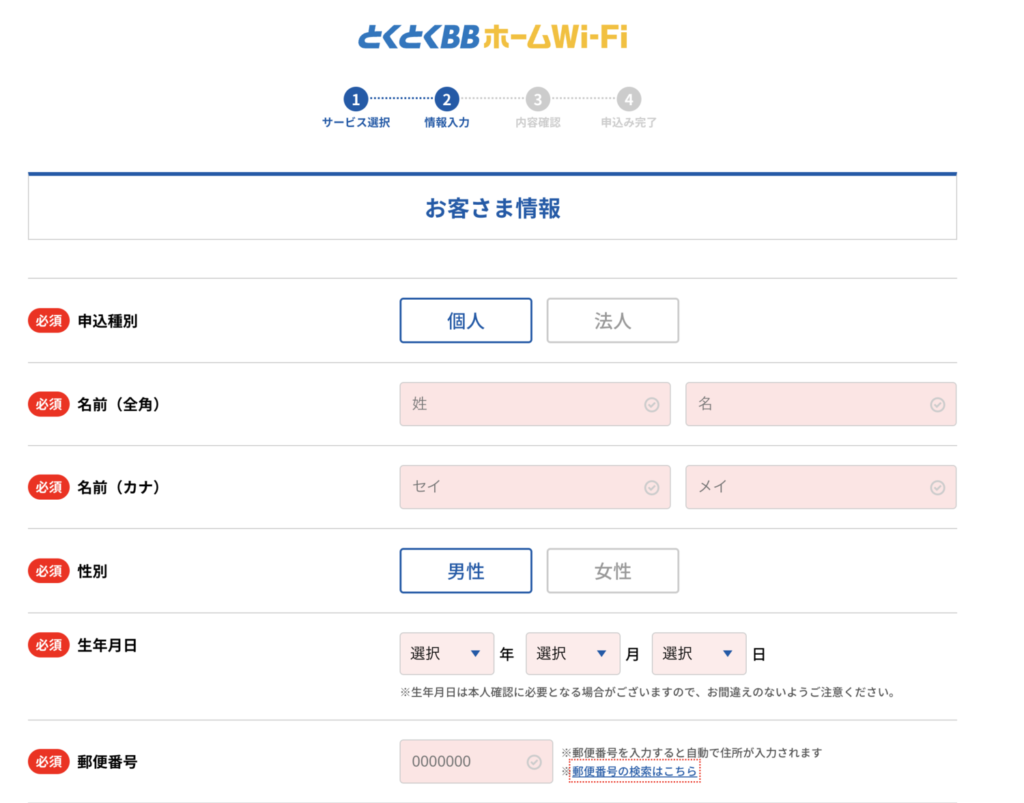Choose 女性 for gender

point(613,571)
